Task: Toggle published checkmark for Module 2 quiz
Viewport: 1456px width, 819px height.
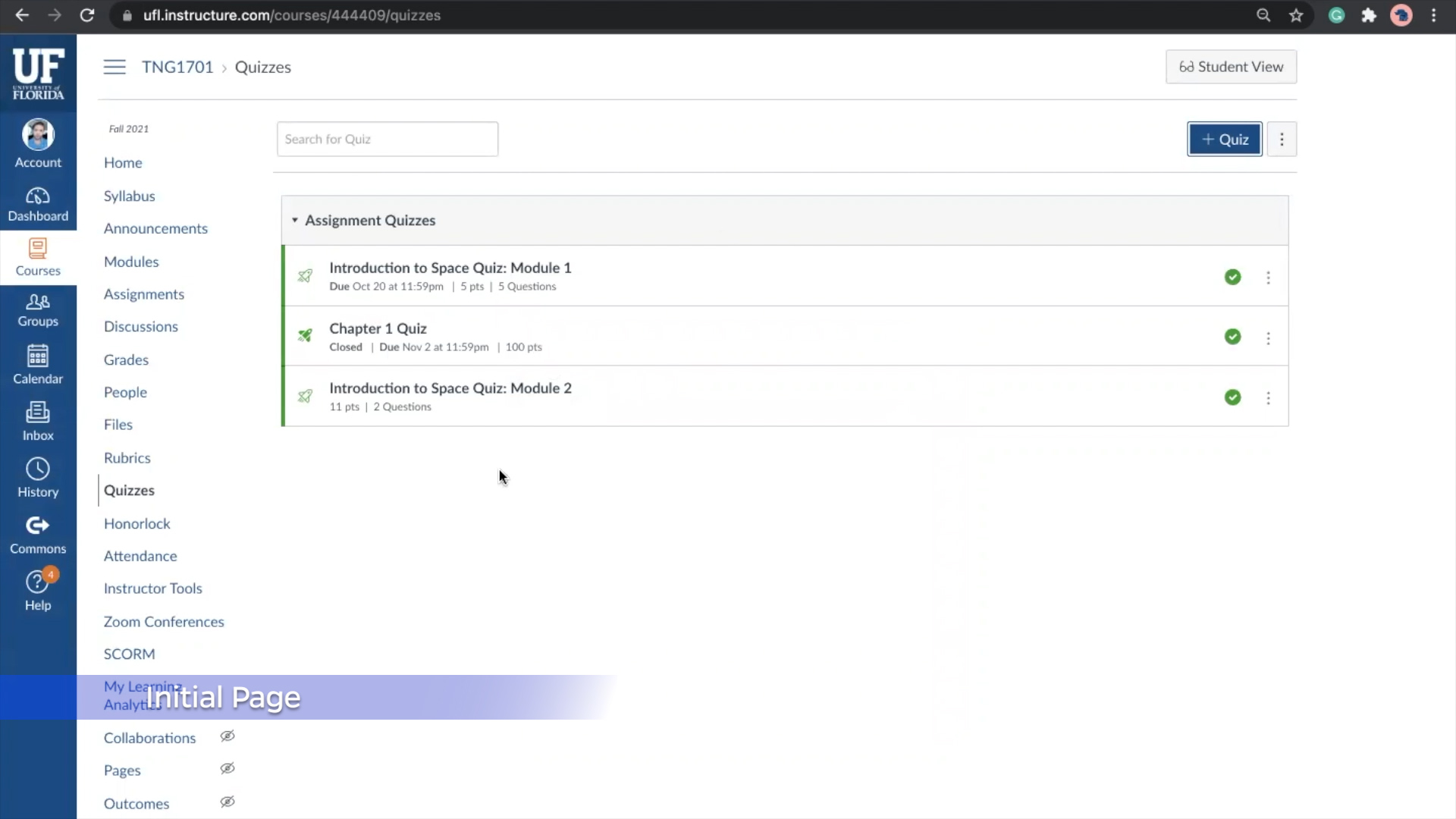Action: tap(1232, 397)
